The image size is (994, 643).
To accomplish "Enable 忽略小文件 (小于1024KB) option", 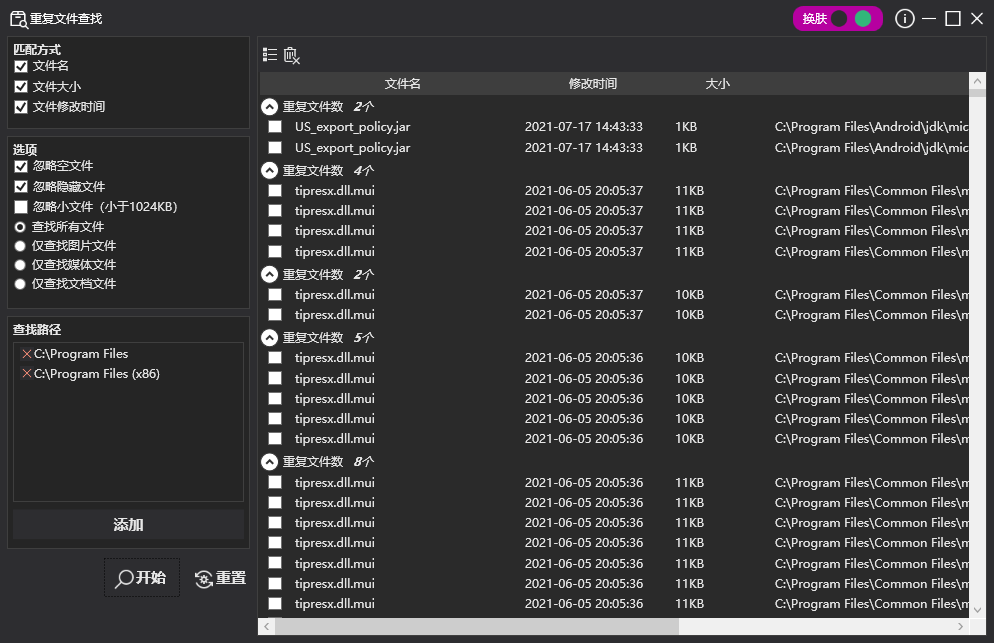I will point(22,206).
